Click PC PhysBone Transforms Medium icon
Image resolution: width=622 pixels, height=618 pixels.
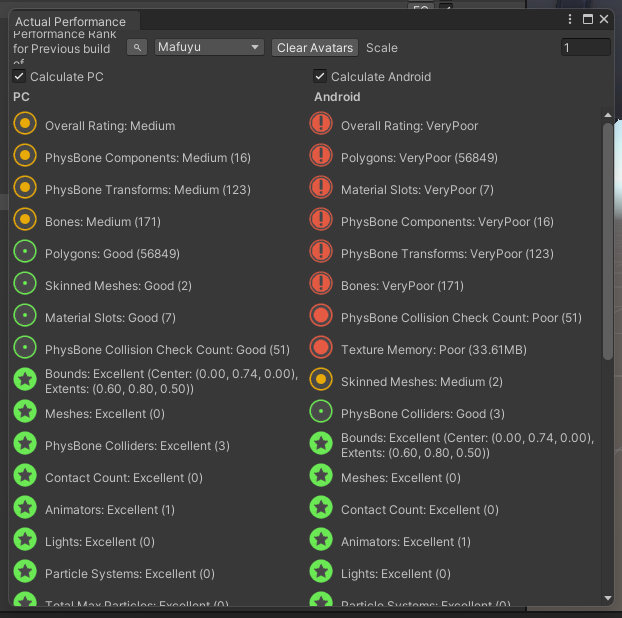coord(25,187)
